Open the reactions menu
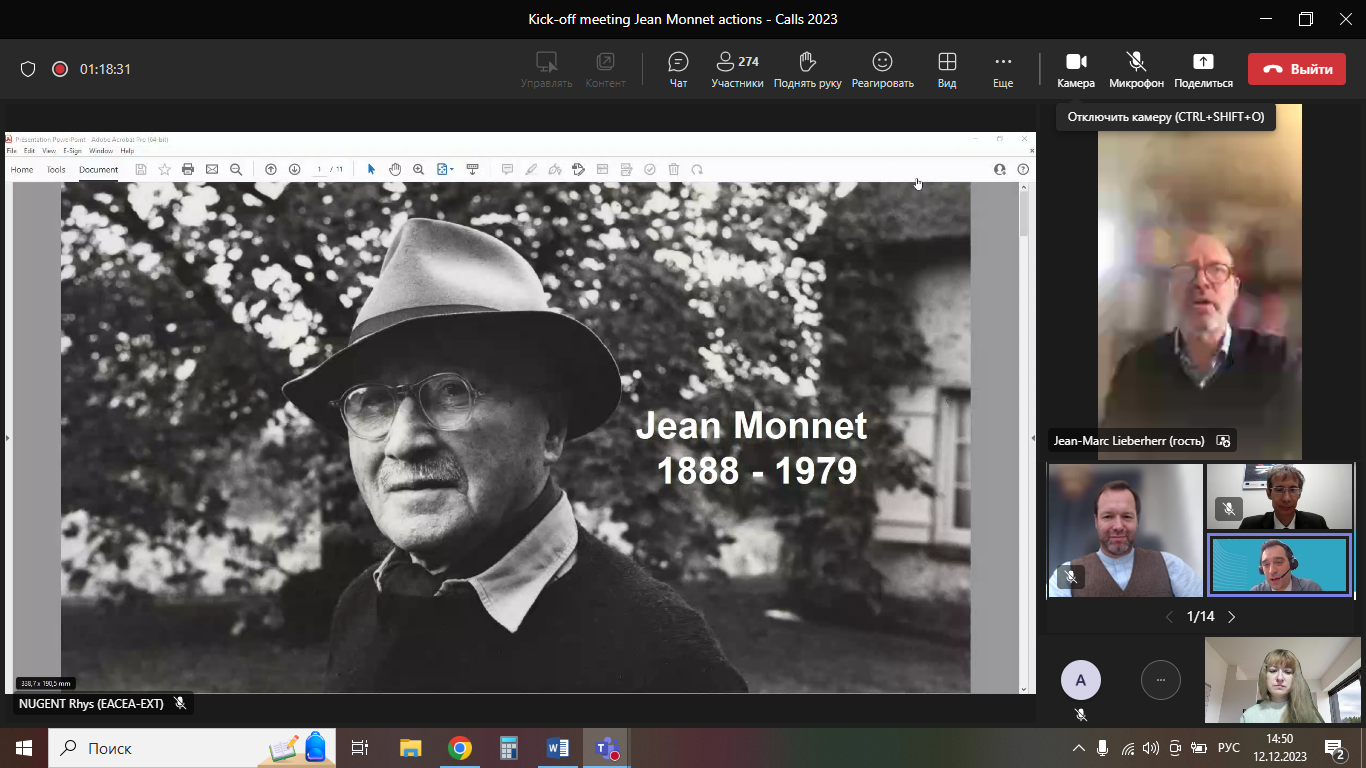Image resolution: width=1366 pixels, height=768 pixels. coord(882,69)
